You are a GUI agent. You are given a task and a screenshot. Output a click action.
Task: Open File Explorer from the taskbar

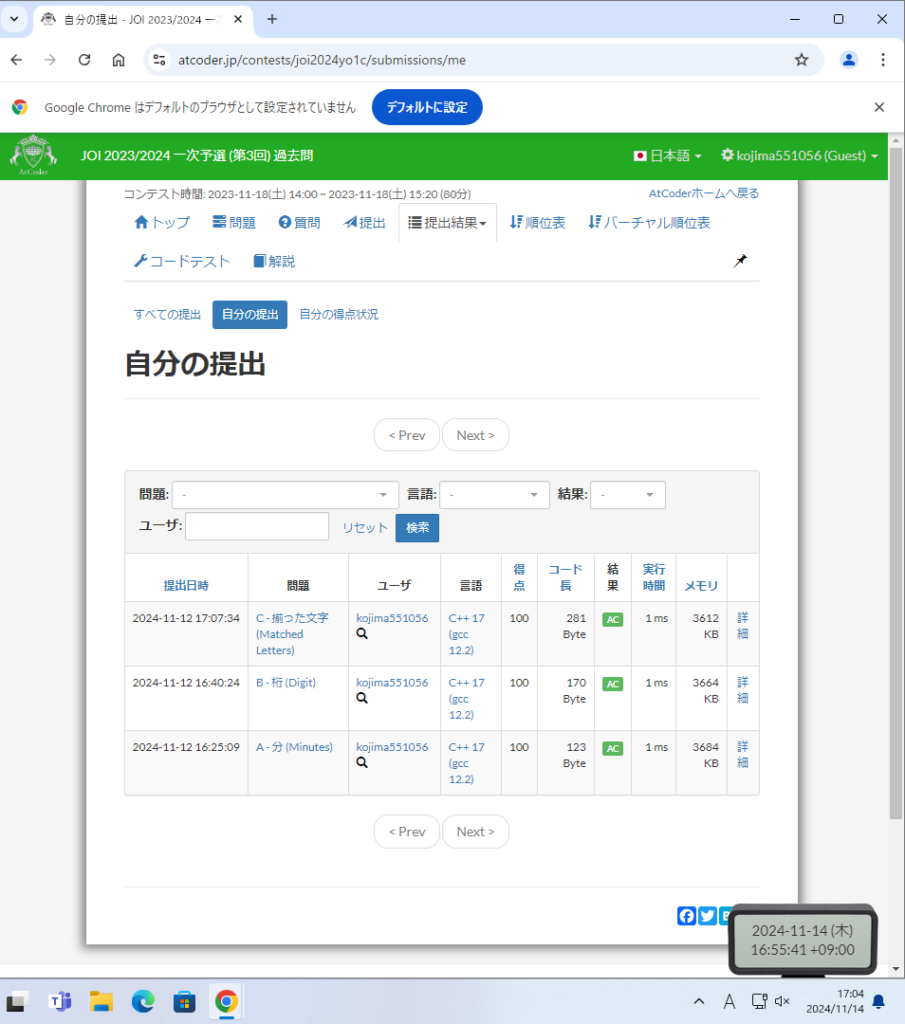pos(101,1001)
